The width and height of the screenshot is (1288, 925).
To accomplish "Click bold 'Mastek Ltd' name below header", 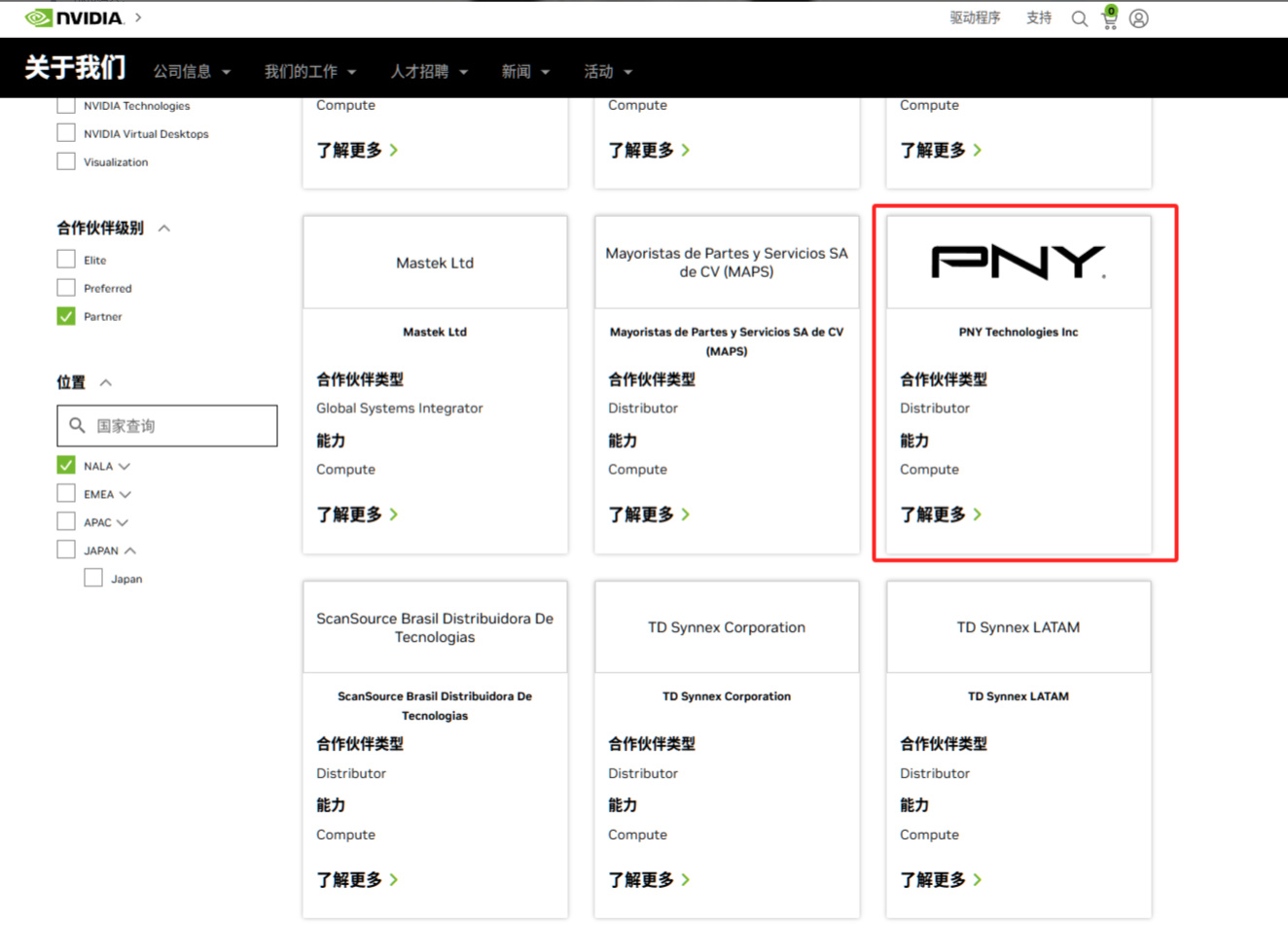I will [x=435, y=332].
